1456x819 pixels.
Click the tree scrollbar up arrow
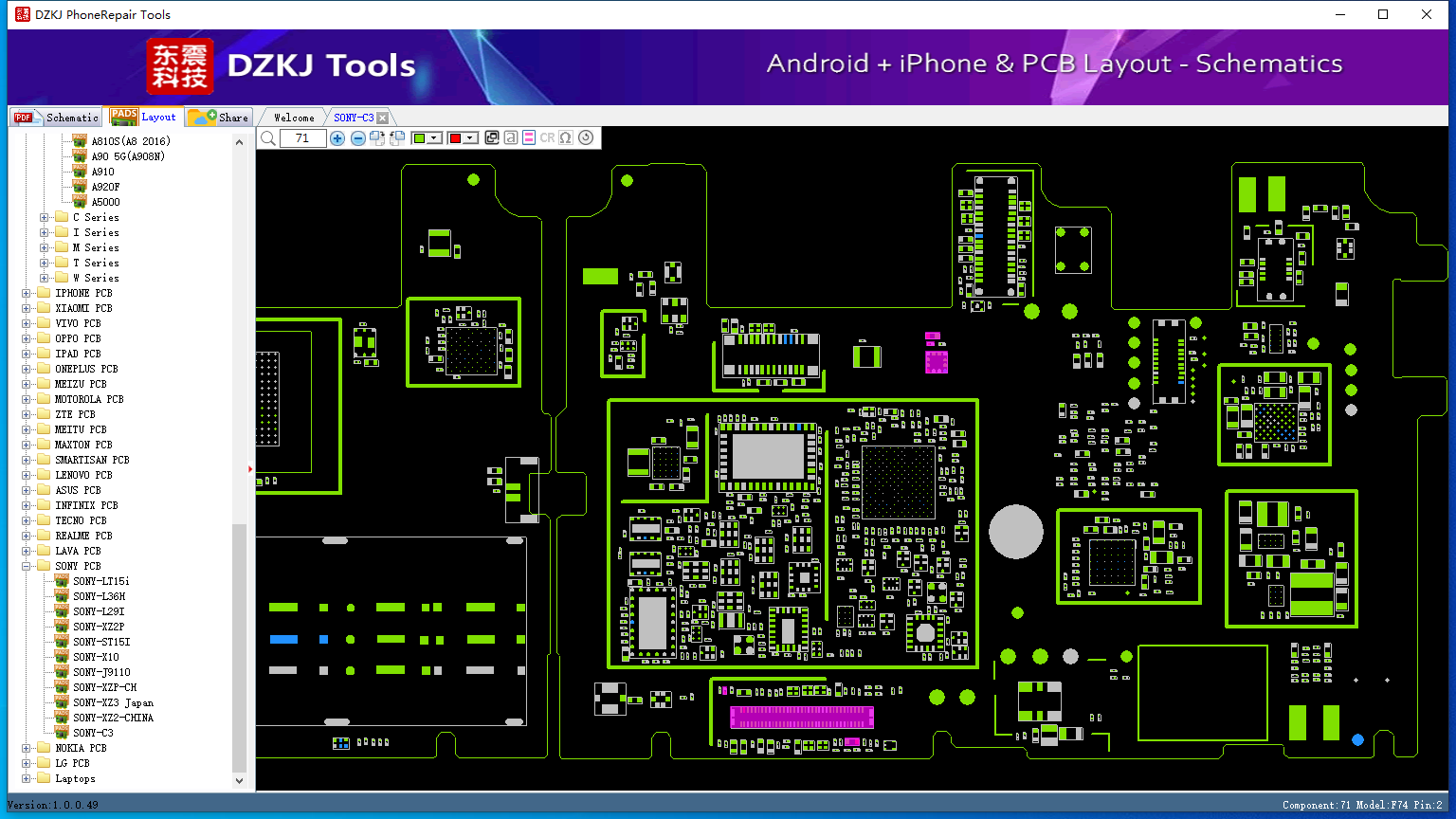239,142
